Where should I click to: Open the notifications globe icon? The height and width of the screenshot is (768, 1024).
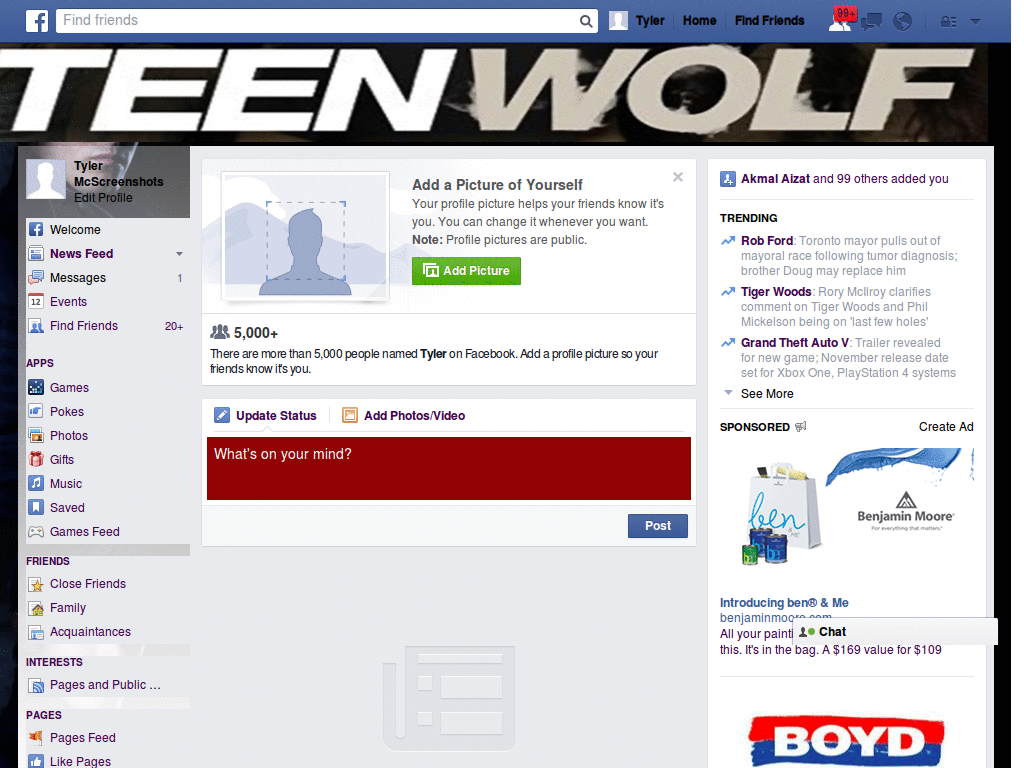click(902, 22)
